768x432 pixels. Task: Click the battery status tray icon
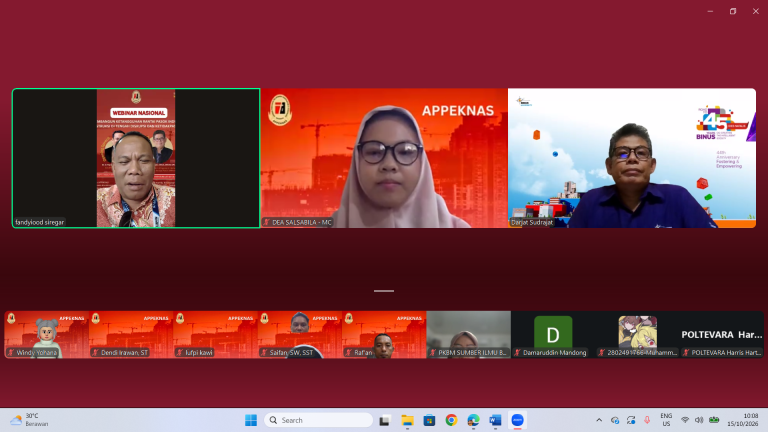coord(714,420)
